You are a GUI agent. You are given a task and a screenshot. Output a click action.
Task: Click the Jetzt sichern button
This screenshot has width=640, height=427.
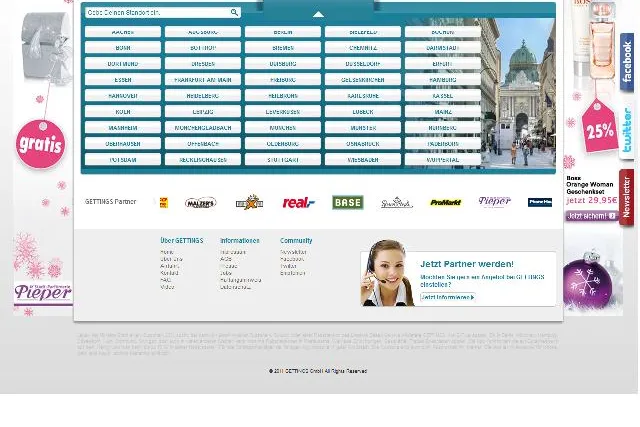click(x=591, y=216)
